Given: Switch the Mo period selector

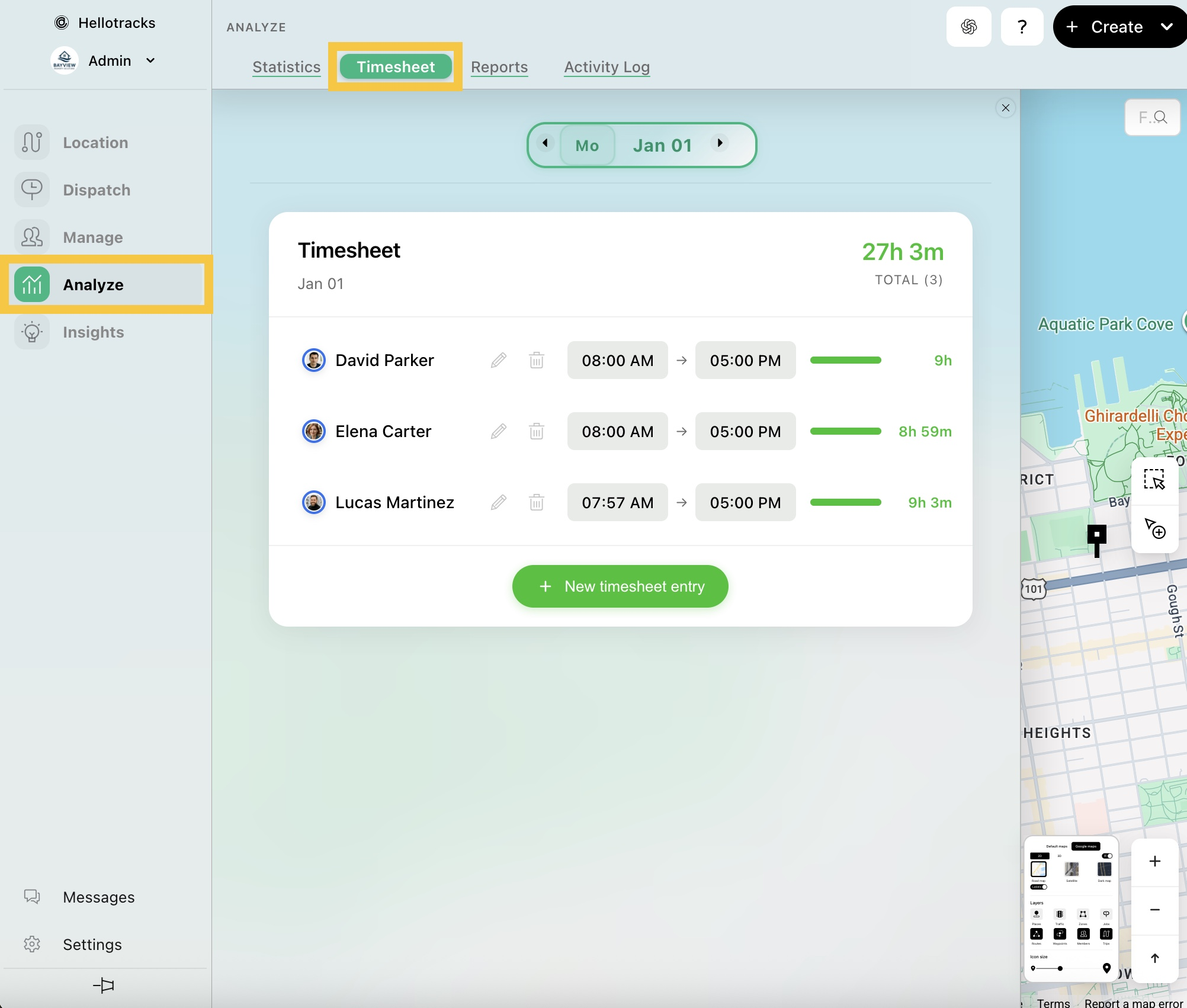Looking at the screenshot, I should [x=587, y=145].
